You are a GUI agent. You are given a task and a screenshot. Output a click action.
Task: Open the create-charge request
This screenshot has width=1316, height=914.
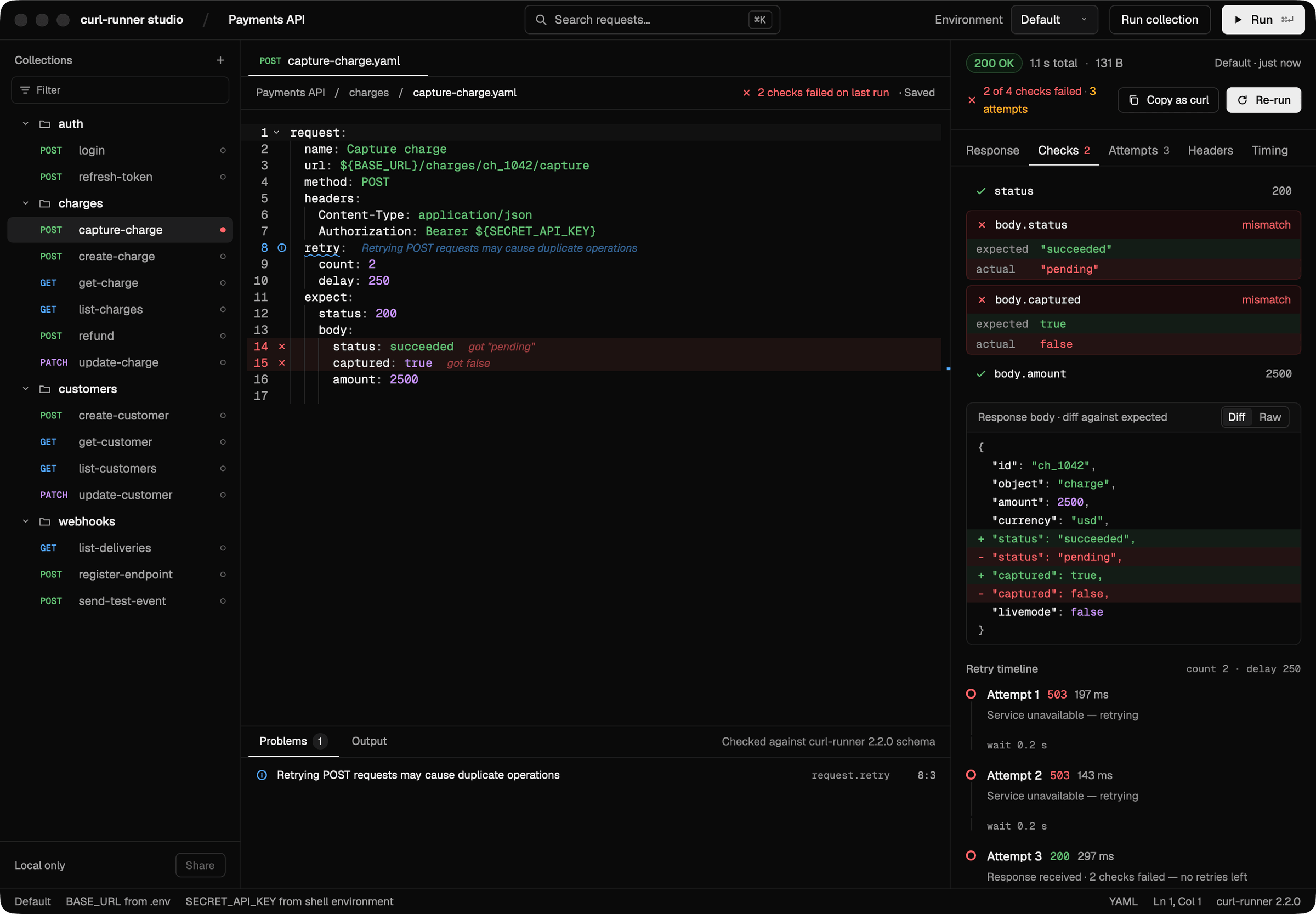[x=120, y=257]
